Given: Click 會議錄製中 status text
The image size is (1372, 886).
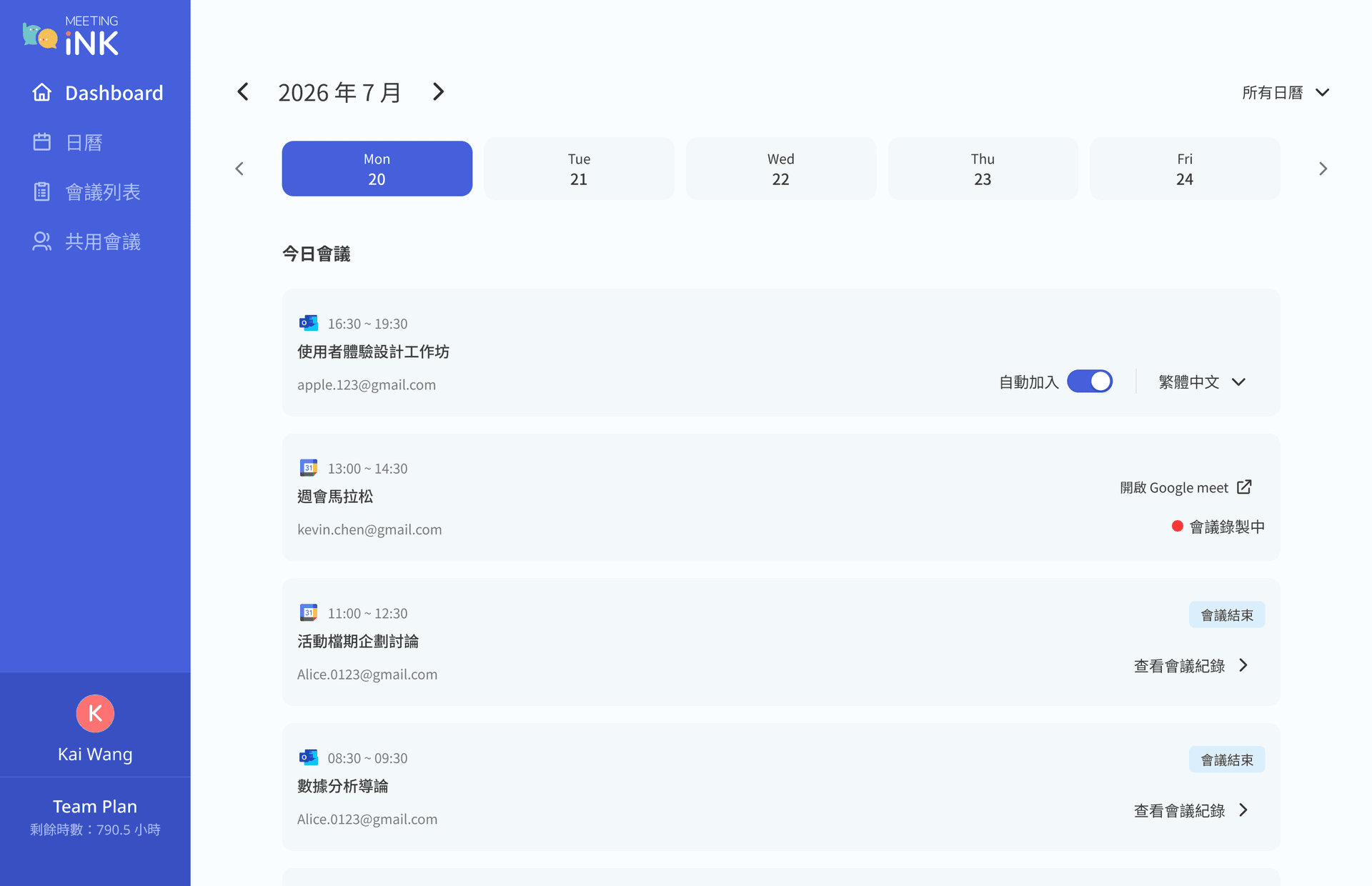Looking at the screenshot, I should (x=1227, y=527).
